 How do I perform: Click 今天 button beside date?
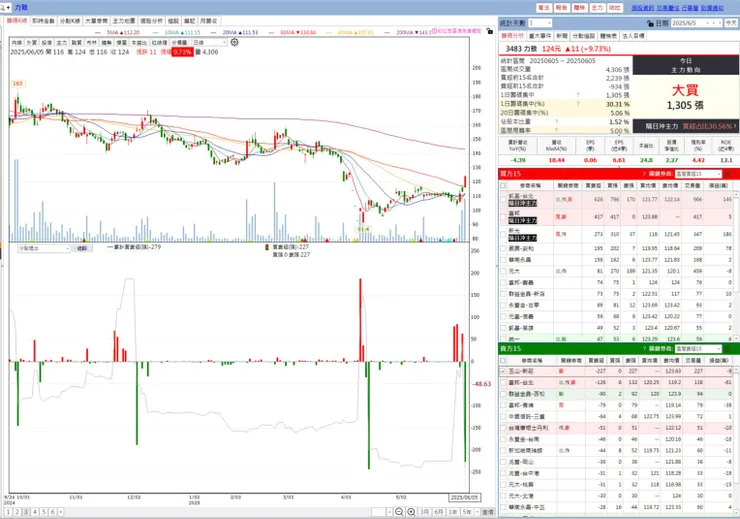tap(731, 23)
